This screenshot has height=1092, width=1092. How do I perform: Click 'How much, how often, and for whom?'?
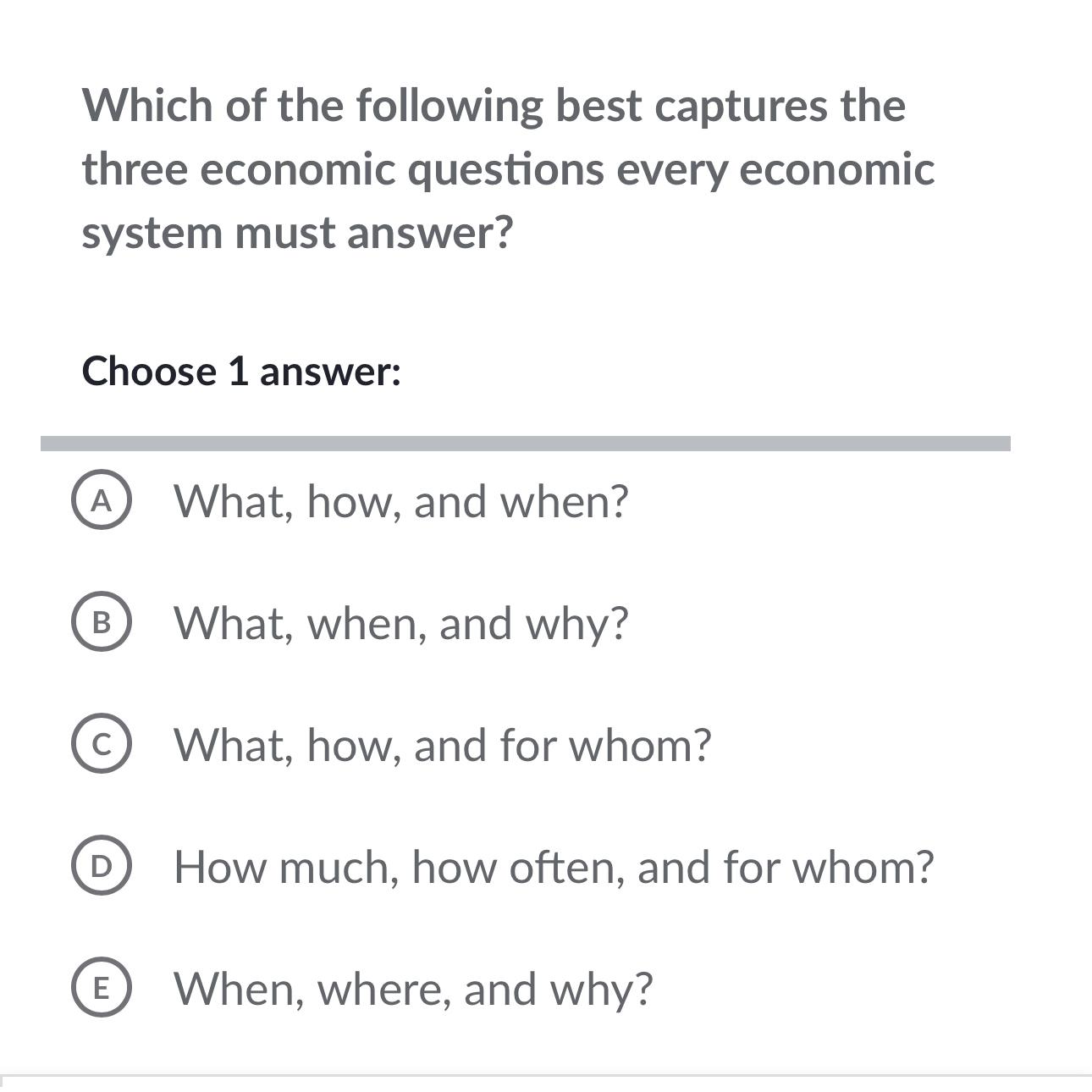(554, 867)
